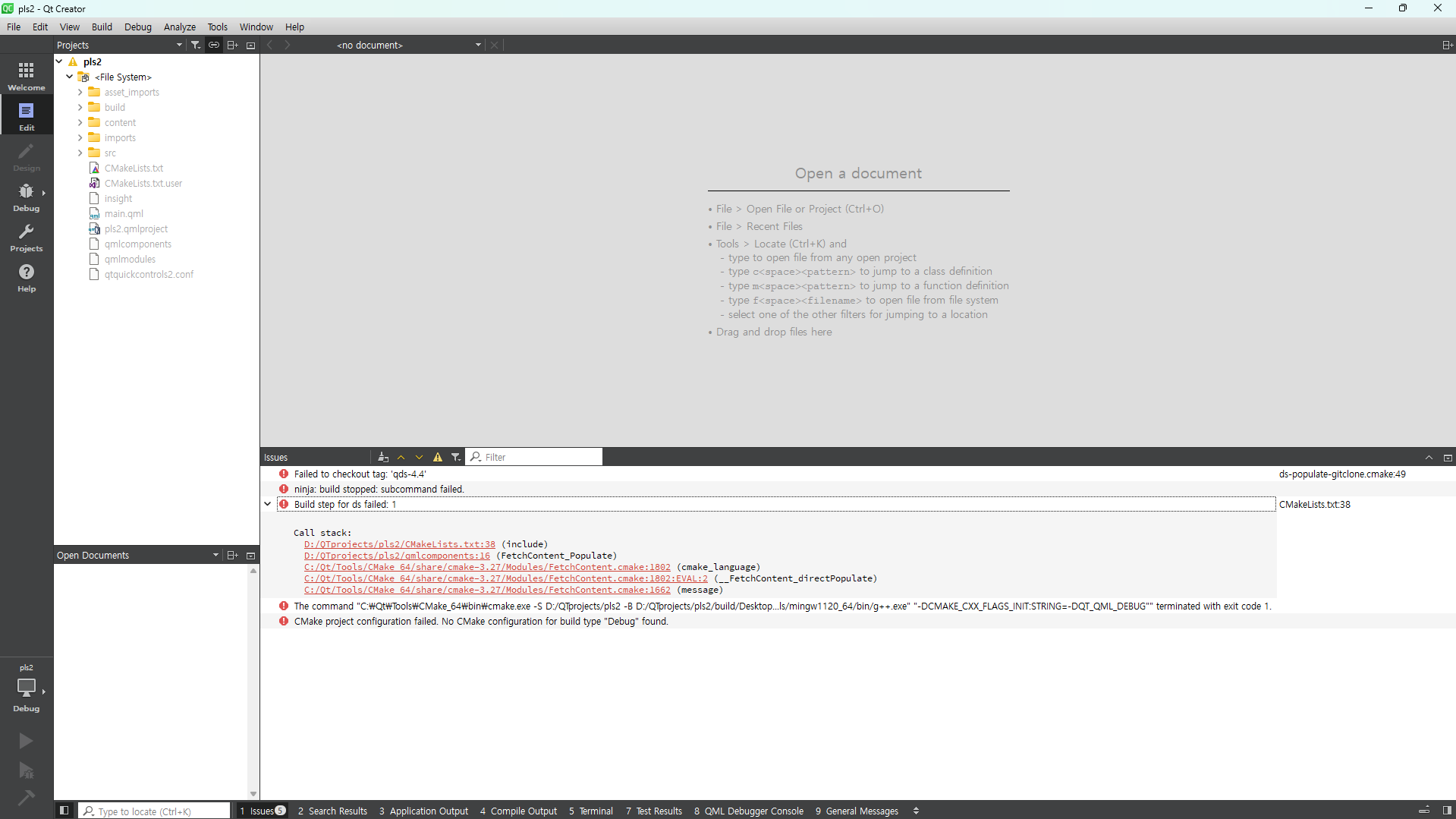Start debugging with run-debug button
Screen dimensions: 1456x819
click(26, 770)
